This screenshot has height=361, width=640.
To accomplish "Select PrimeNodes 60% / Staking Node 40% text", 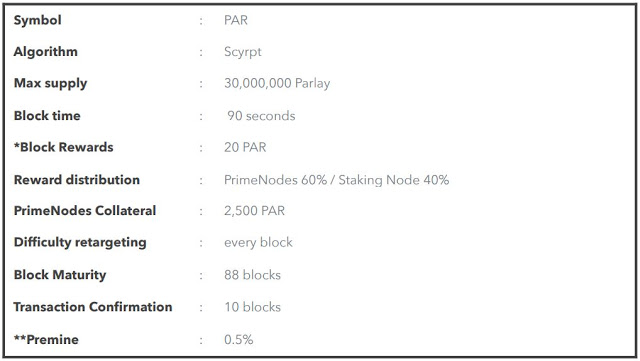I will (337, 180).
